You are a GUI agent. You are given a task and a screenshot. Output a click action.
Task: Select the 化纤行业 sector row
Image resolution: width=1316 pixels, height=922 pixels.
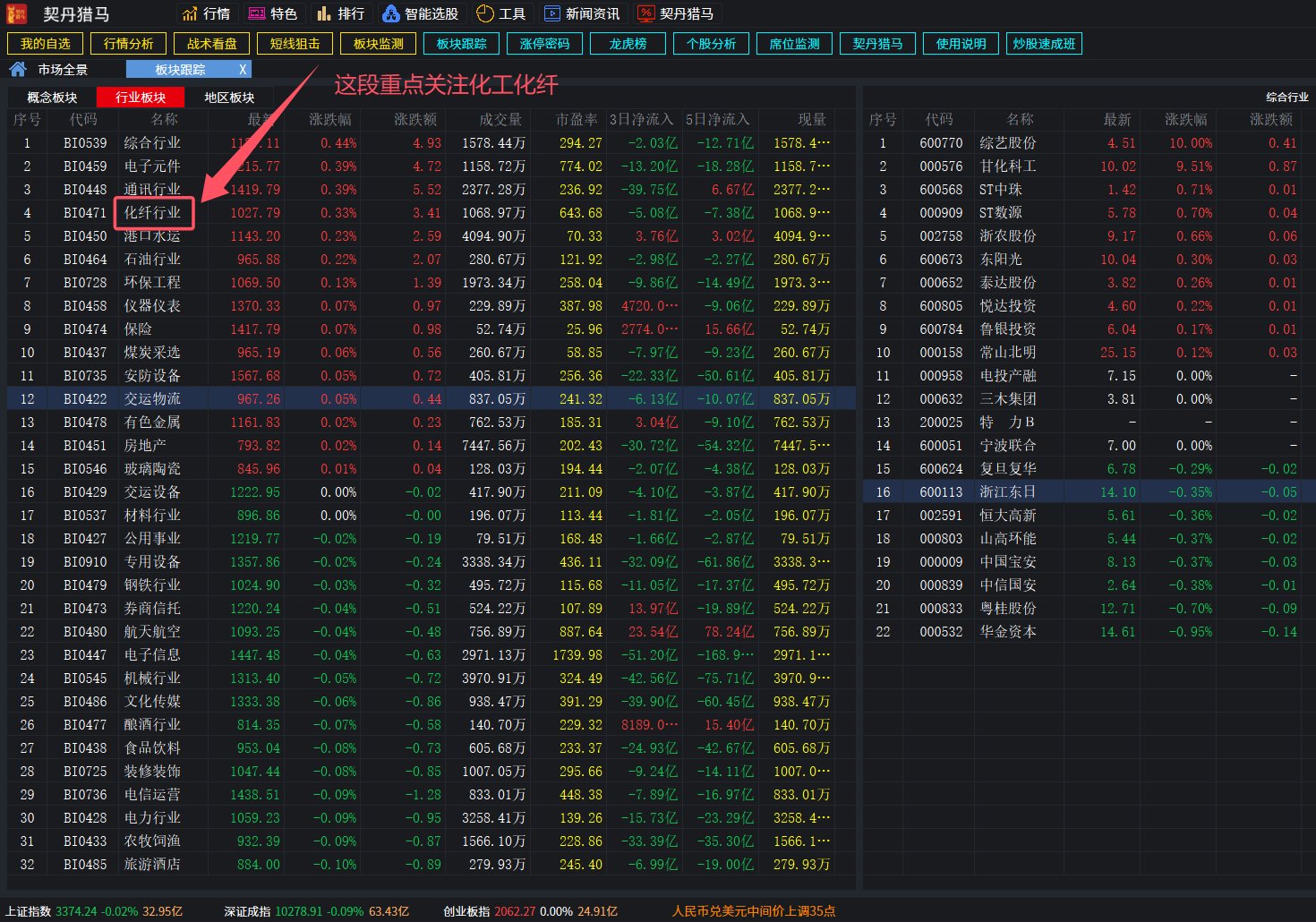point(152,213)
